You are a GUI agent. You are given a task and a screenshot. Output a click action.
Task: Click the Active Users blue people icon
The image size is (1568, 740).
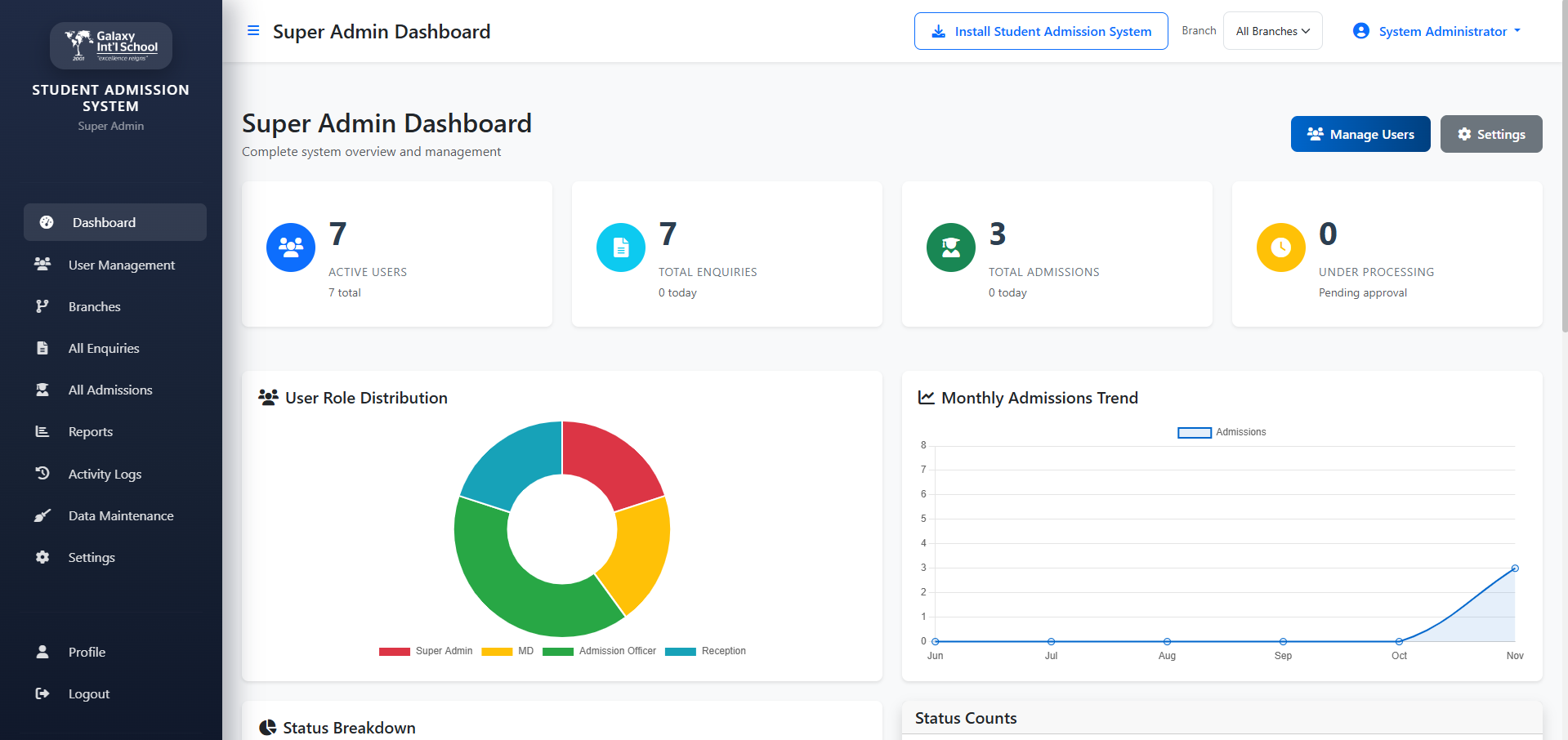click(x=291, y=247)
